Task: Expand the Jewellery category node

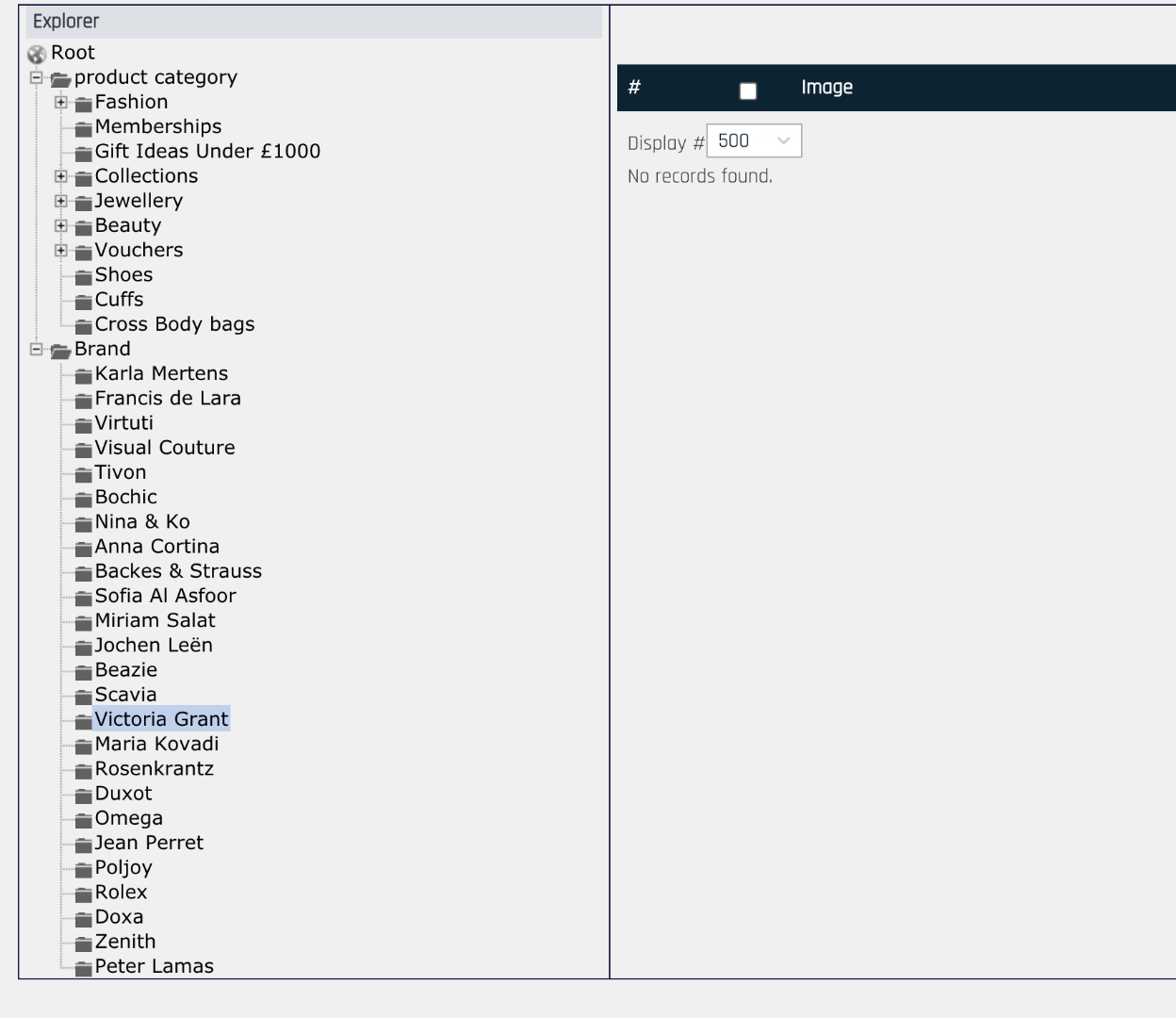Action: (x=61, y=201)
